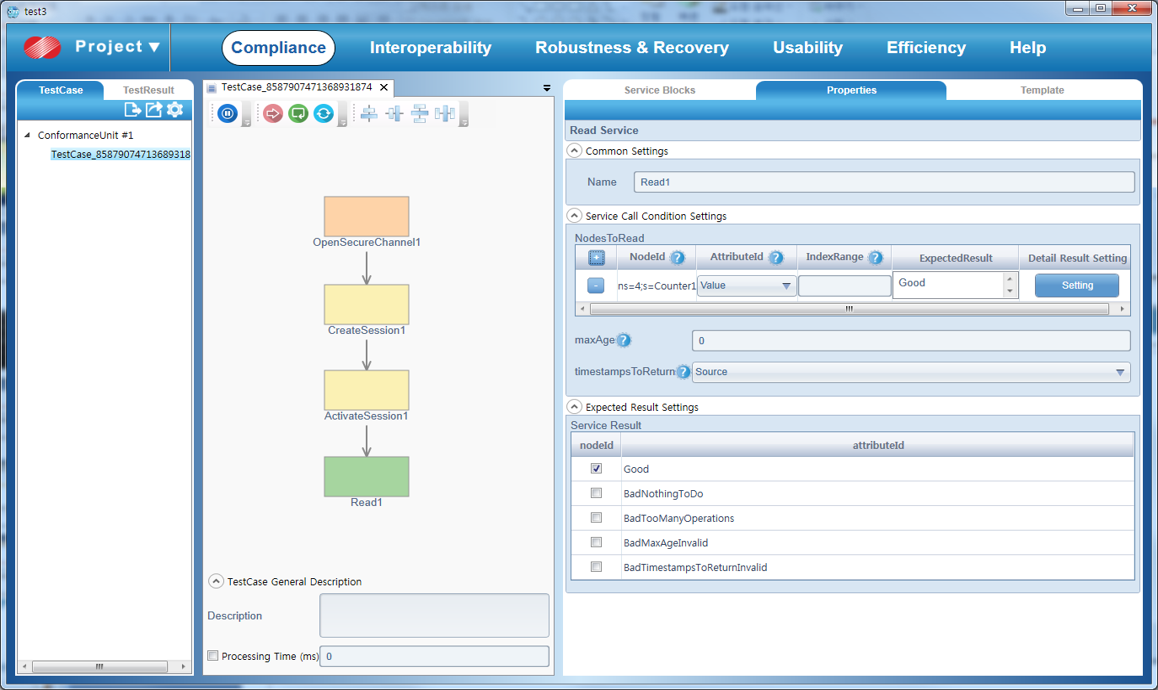
Task: Switch to the Service Blocks tab
Action: pyautogui.click(x=659, y=90)
